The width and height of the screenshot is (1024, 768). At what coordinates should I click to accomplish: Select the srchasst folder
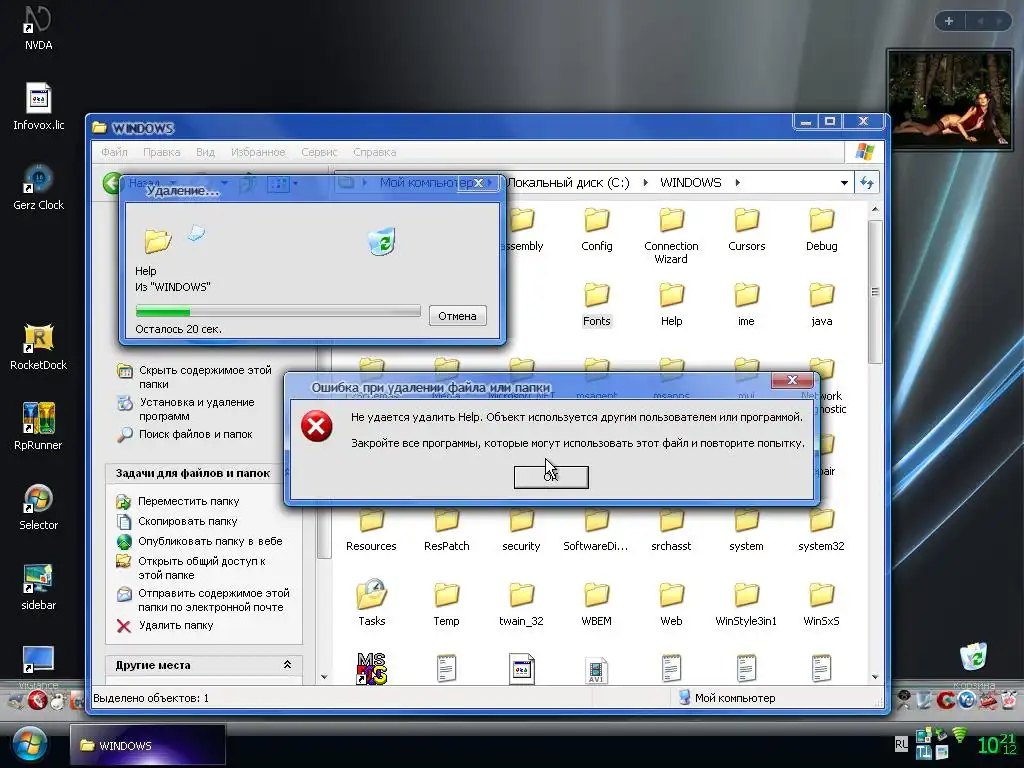point(671,530)
